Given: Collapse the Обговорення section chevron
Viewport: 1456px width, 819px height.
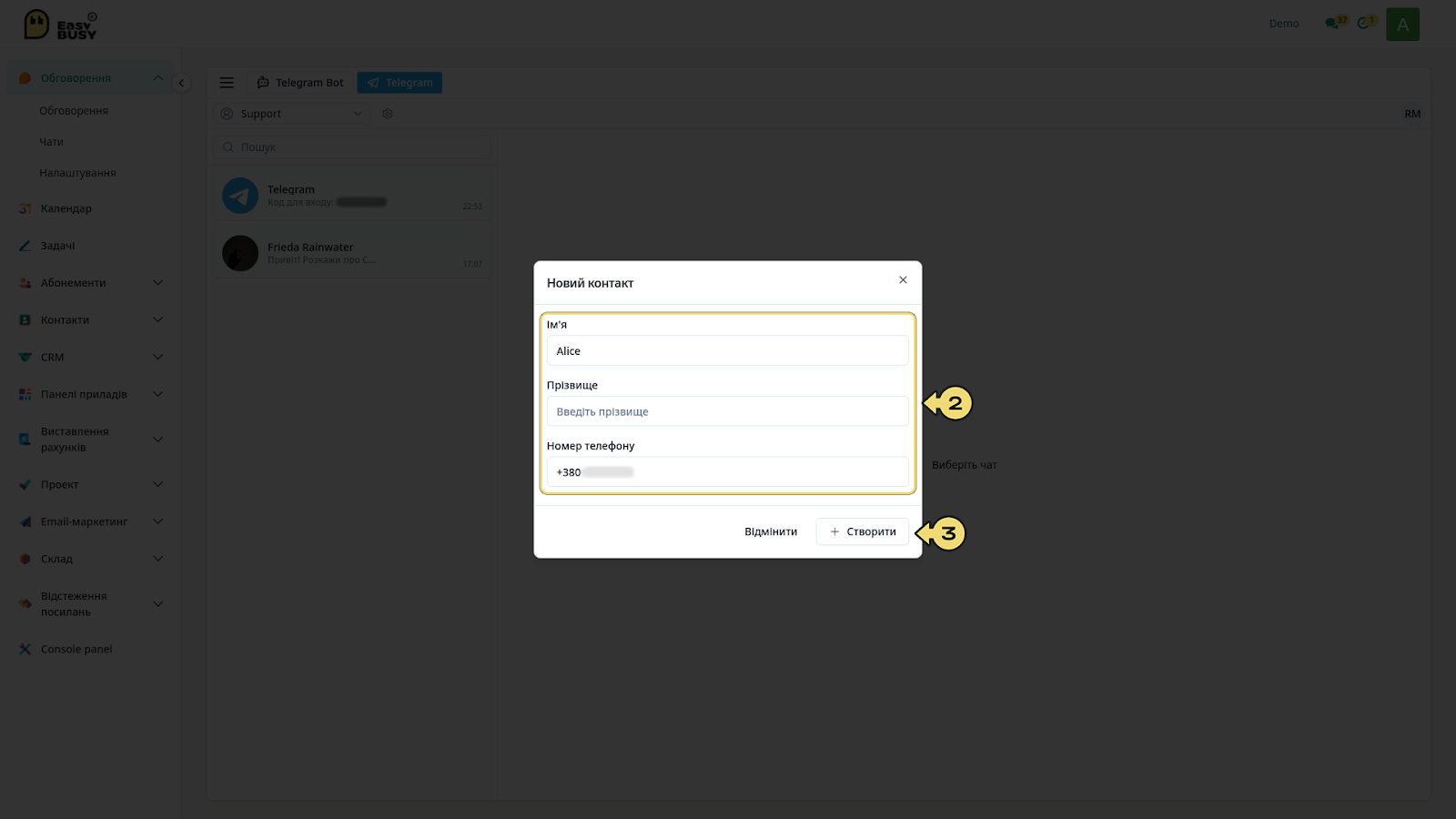Looking at the screenshot, I should click(157, 78).
